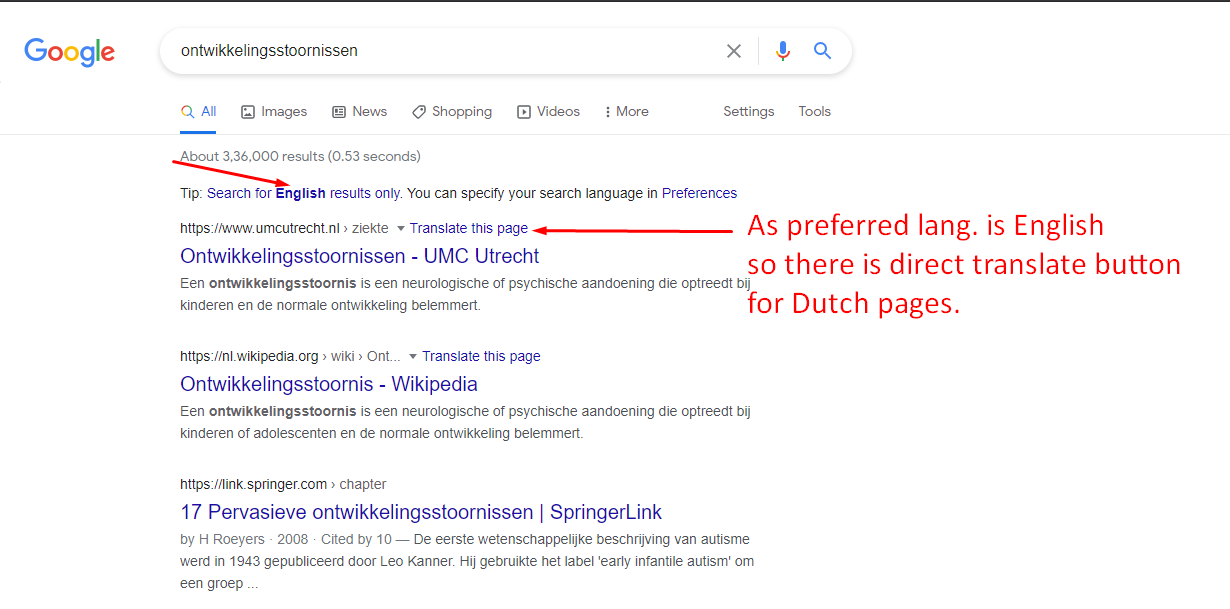1230x609 pixels.
Task: Open search Tools
Action: click(x=814, y=112)
